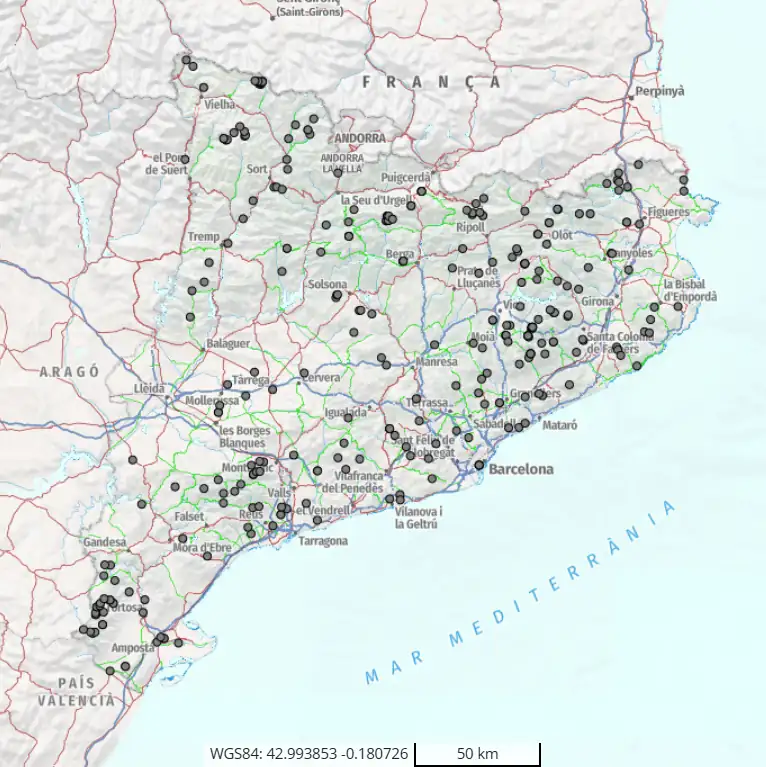766x767 pixels.
Task: Select the Sort town label
Action: pyautogui.click(x=257, y=169)
